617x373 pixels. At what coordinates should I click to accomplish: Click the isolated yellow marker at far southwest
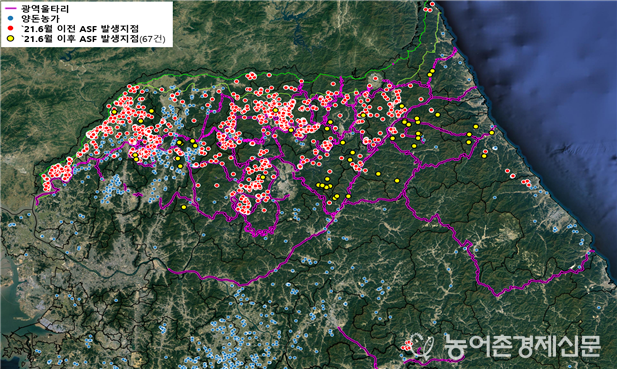click(x=184, y=207)
